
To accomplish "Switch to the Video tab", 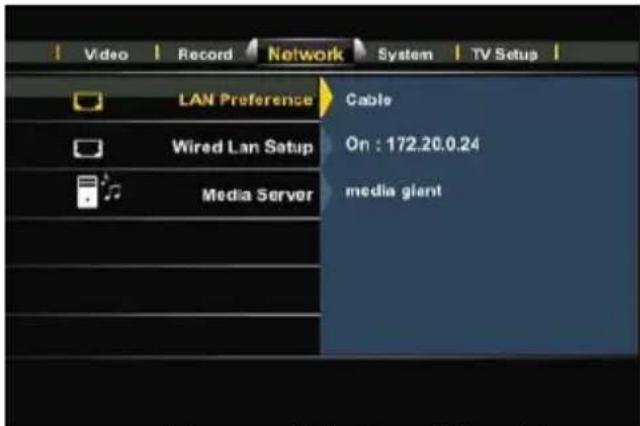I will pos(106,54).
